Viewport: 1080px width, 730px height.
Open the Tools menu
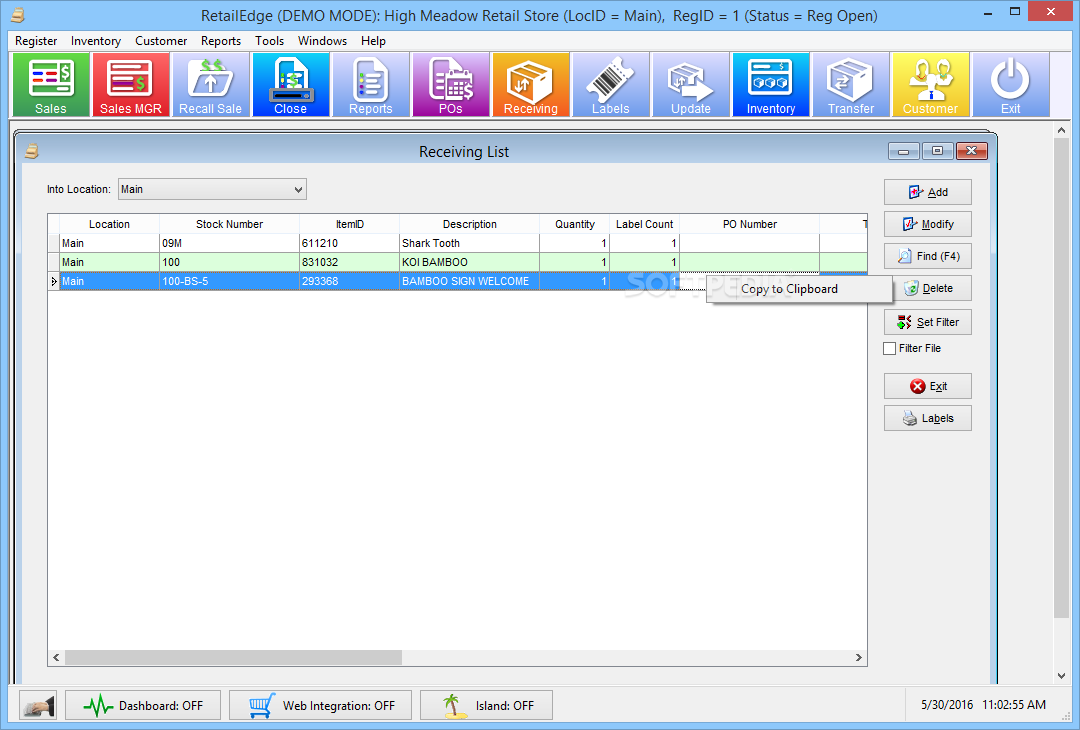click(269, 41)
